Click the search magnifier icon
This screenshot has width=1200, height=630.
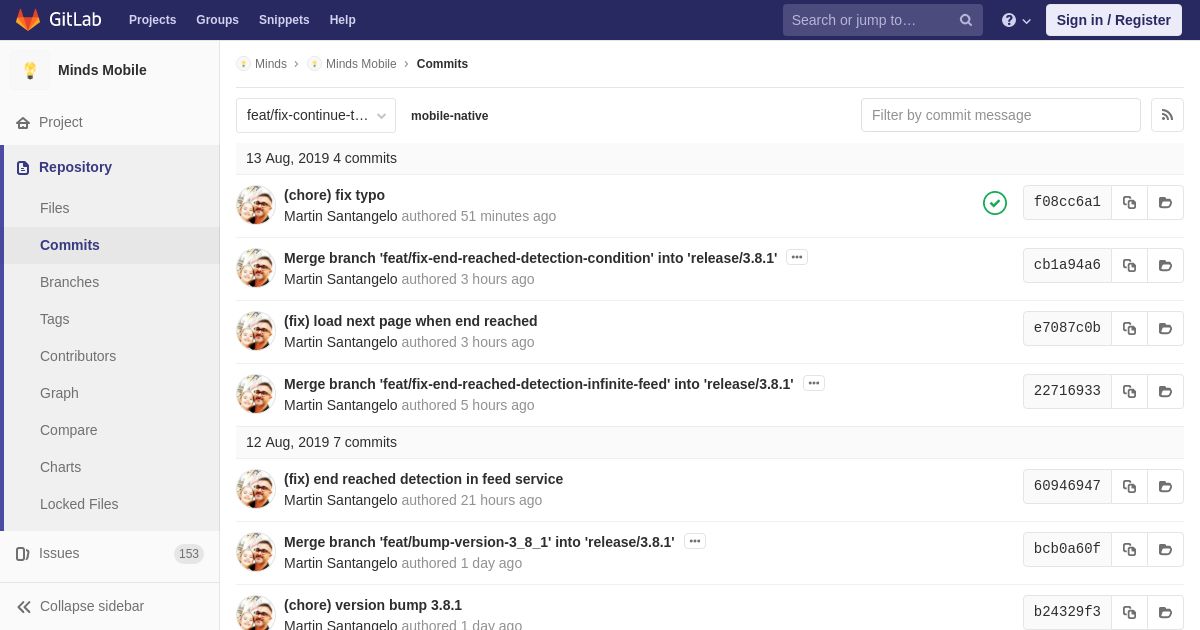pos(965,20)
